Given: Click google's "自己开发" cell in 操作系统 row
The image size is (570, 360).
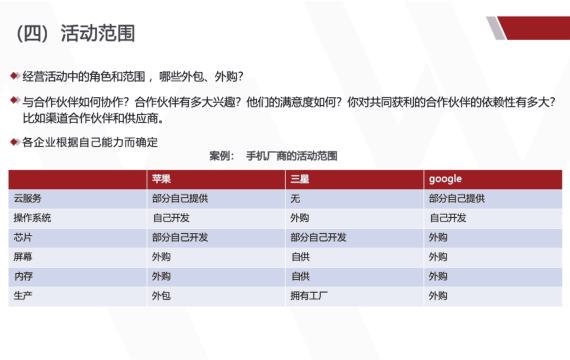Looking at the screenshot, I should (x=493, y=218).
